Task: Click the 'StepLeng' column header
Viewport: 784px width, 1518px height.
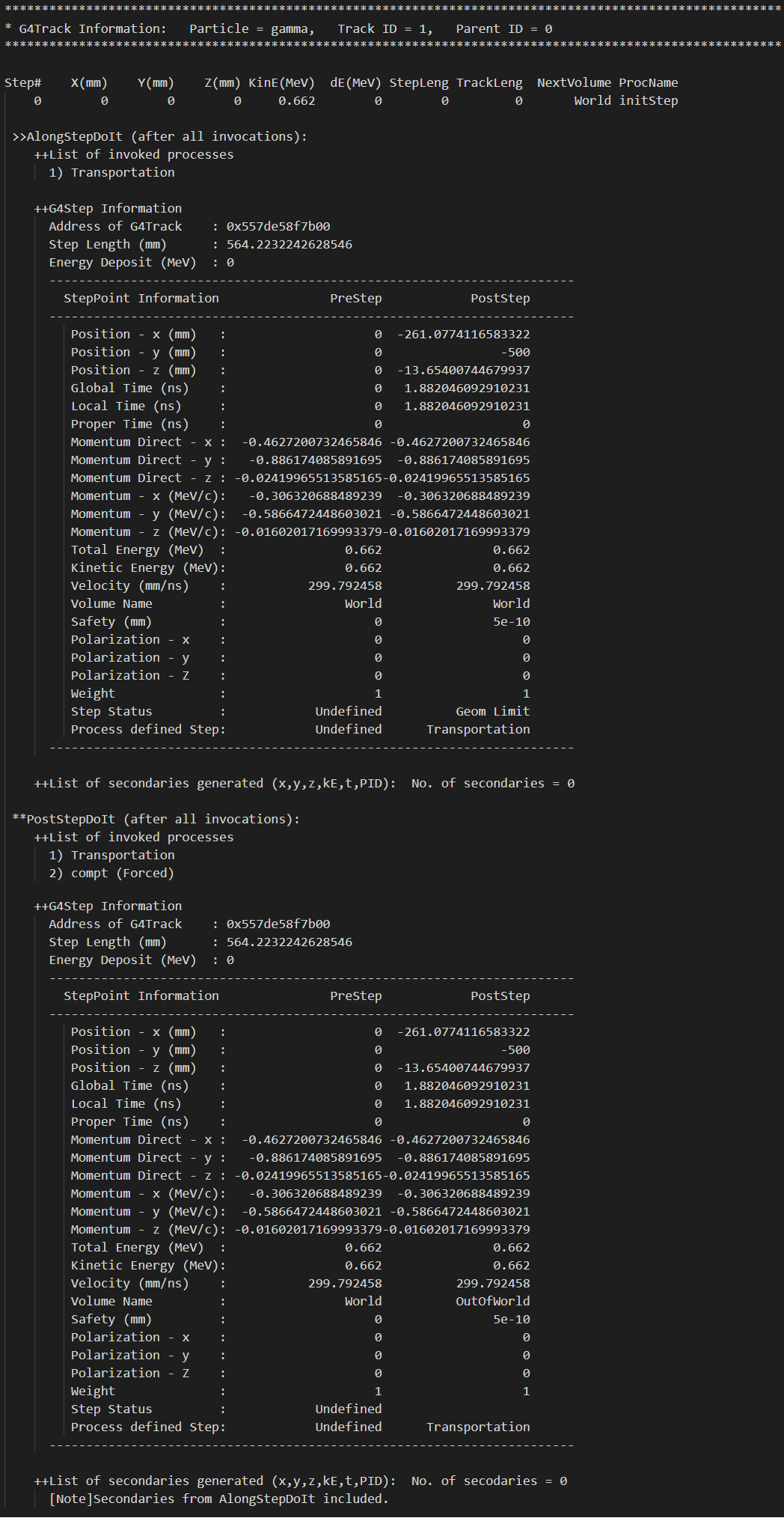Action: coord(418,82)
